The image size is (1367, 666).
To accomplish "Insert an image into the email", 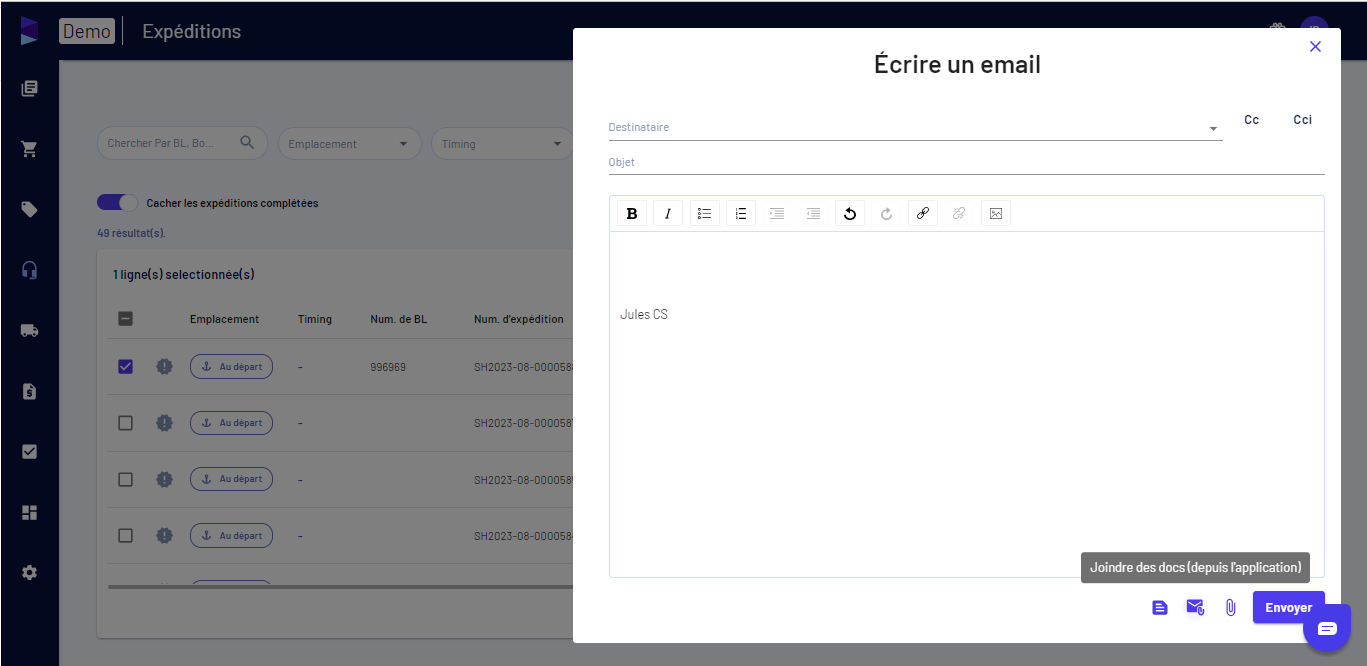I will [x=996, y=213].
